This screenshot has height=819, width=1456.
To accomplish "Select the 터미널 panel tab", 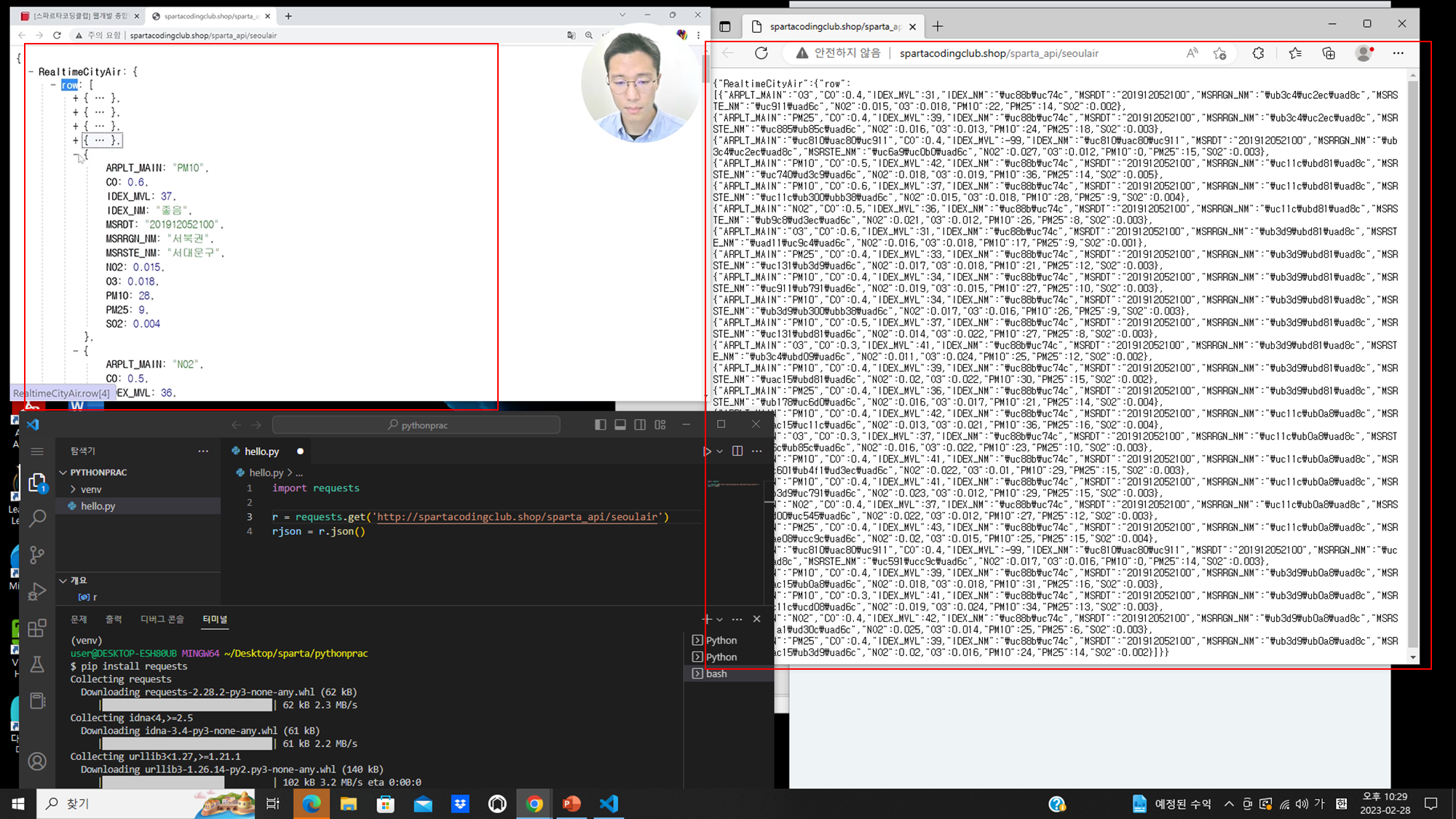I will (x=215, y=619).
